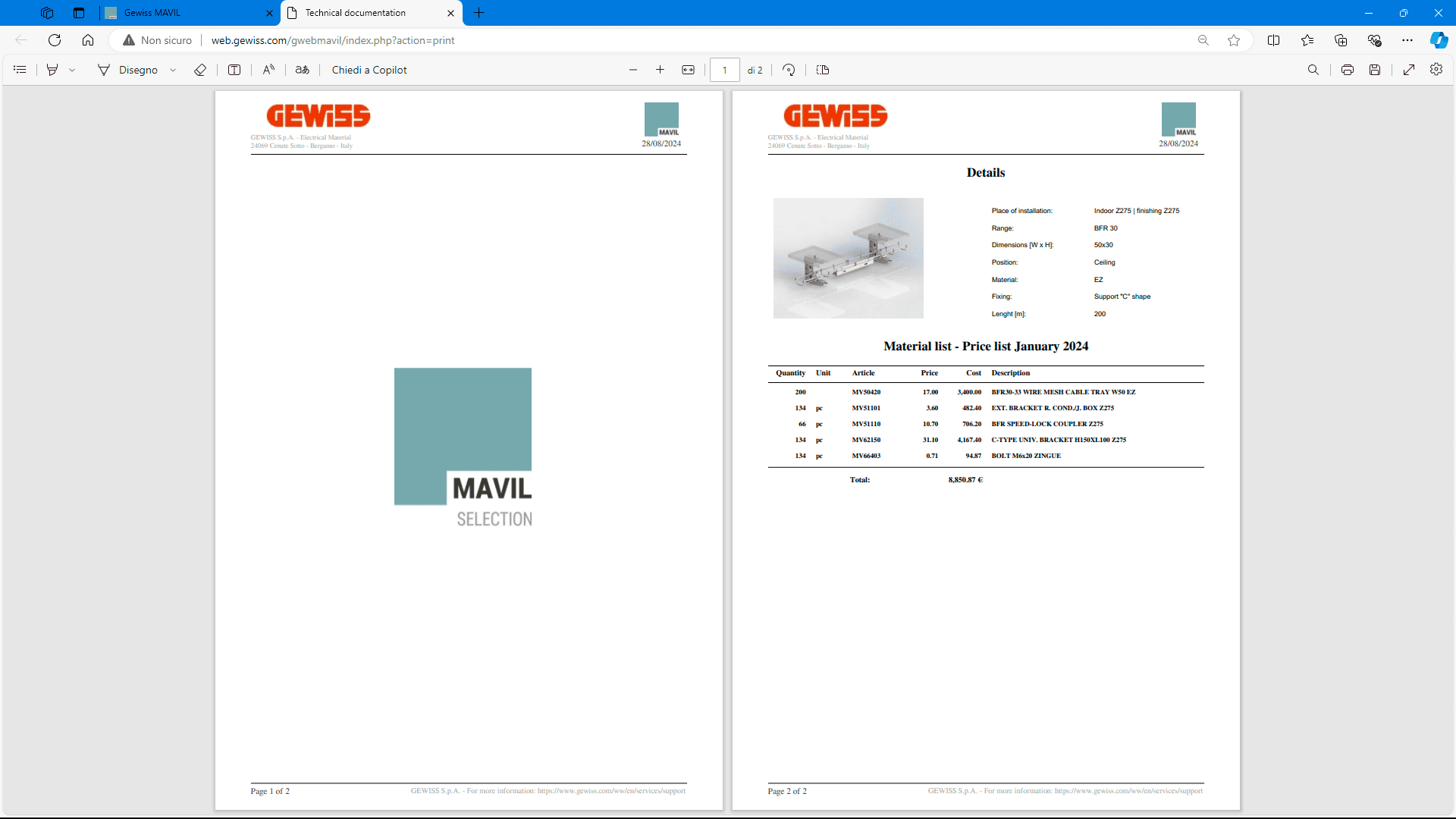
Task: Go to the browser home page
Action: click(88, 40)
